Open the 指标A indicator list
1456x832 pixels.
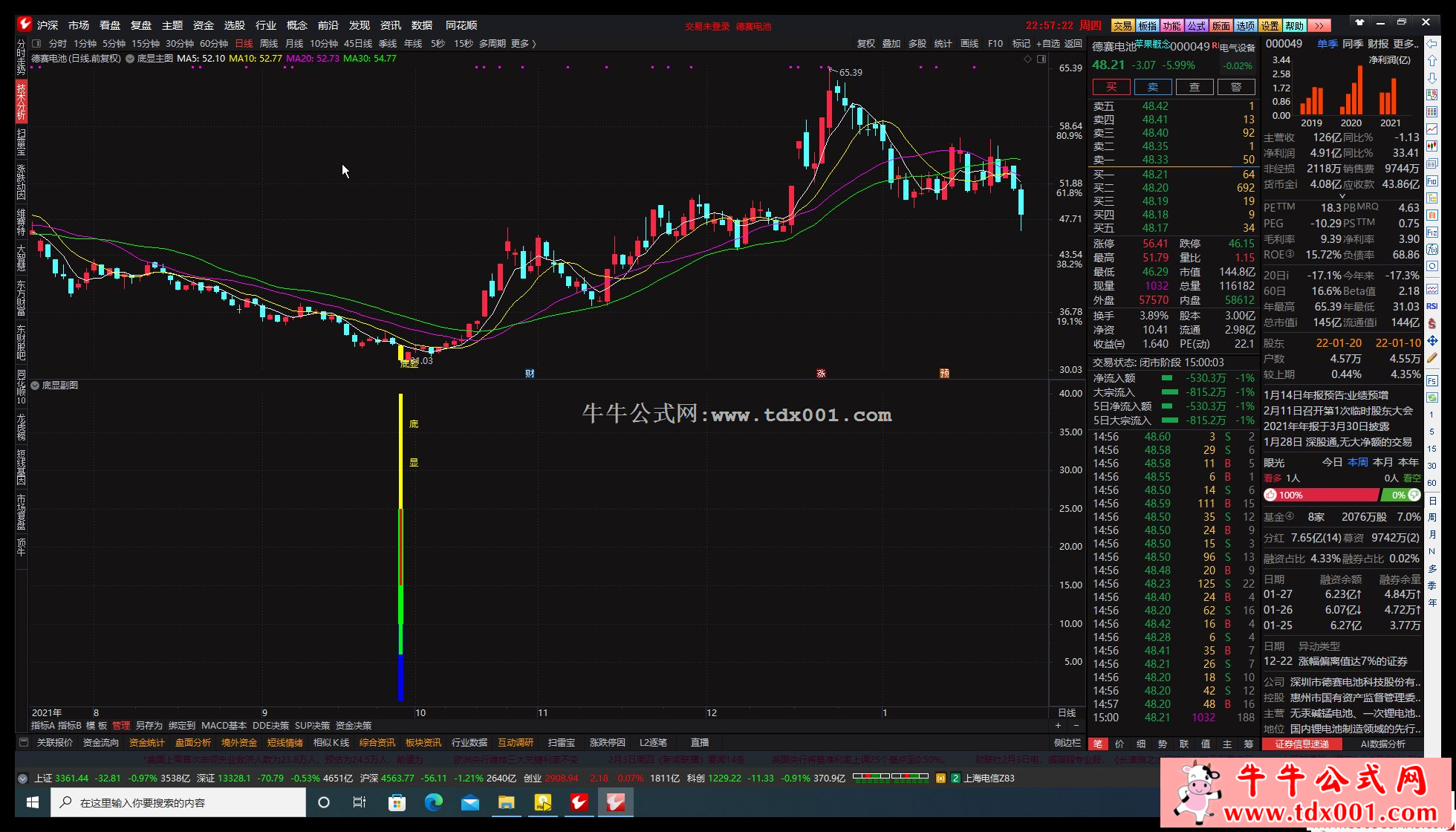tap(42, 726)
